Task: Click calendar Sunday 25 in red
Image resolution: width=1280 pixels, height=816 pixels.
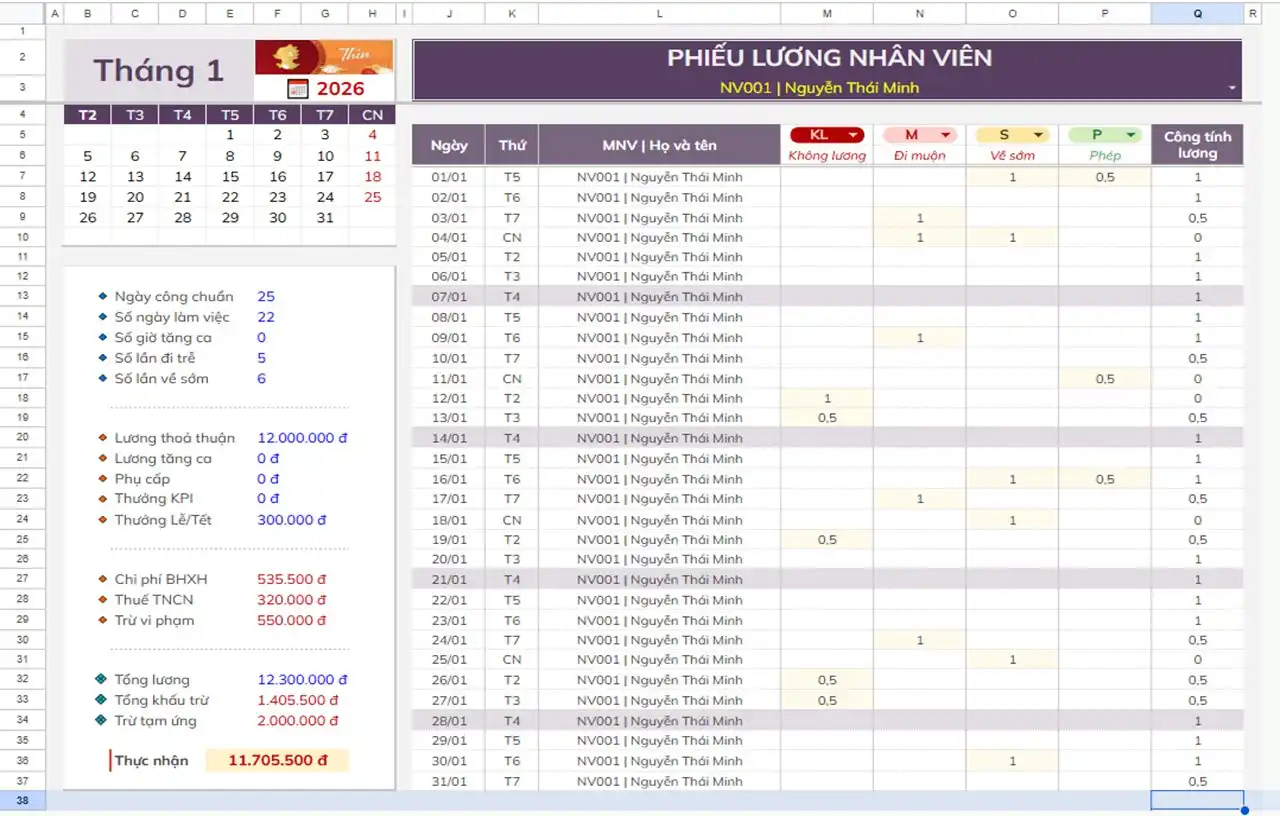Action: (373, 197)
